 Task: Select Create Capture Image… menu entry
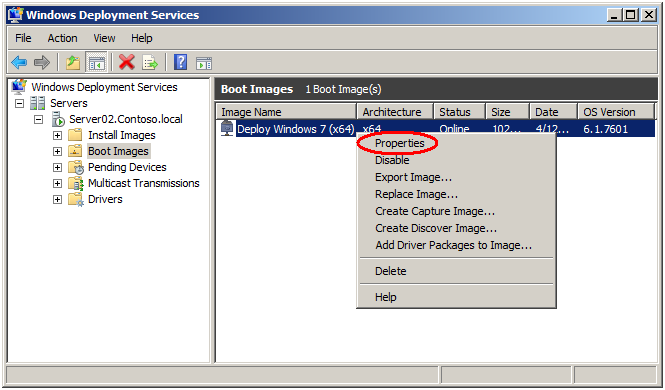(x=435, y=211)
